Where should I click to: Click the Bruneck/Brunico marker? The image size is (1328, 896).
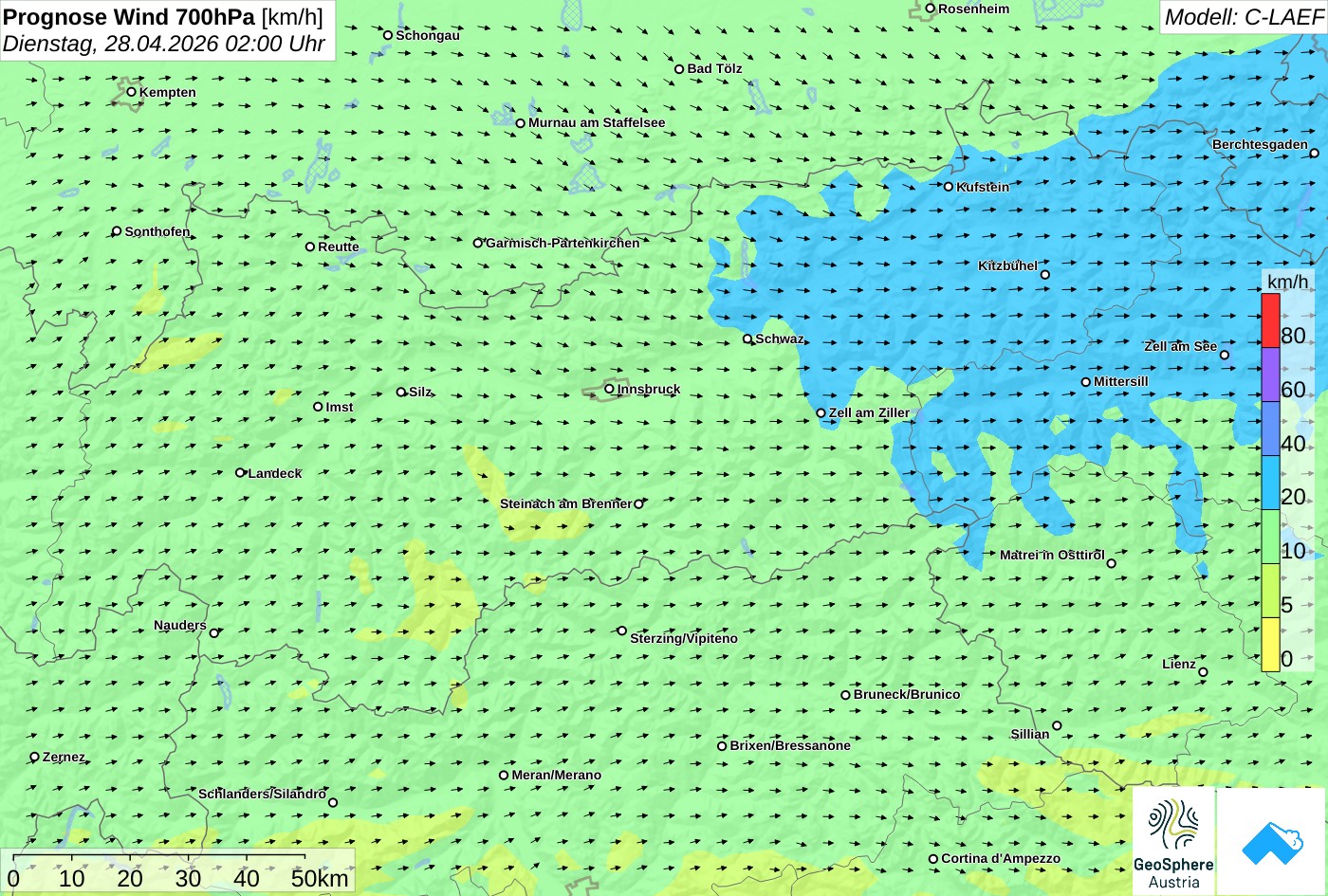846,695
